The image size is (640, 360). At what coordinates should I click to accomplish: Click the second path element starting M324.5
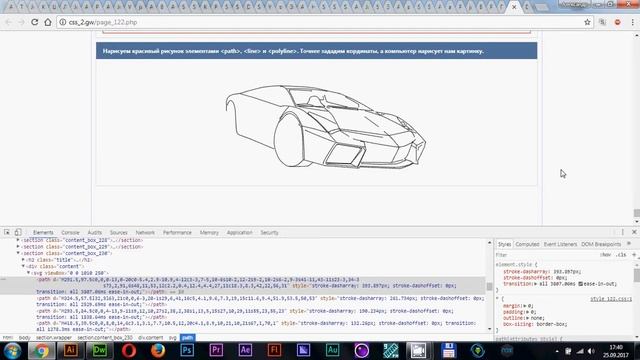[x=260, y=301]
